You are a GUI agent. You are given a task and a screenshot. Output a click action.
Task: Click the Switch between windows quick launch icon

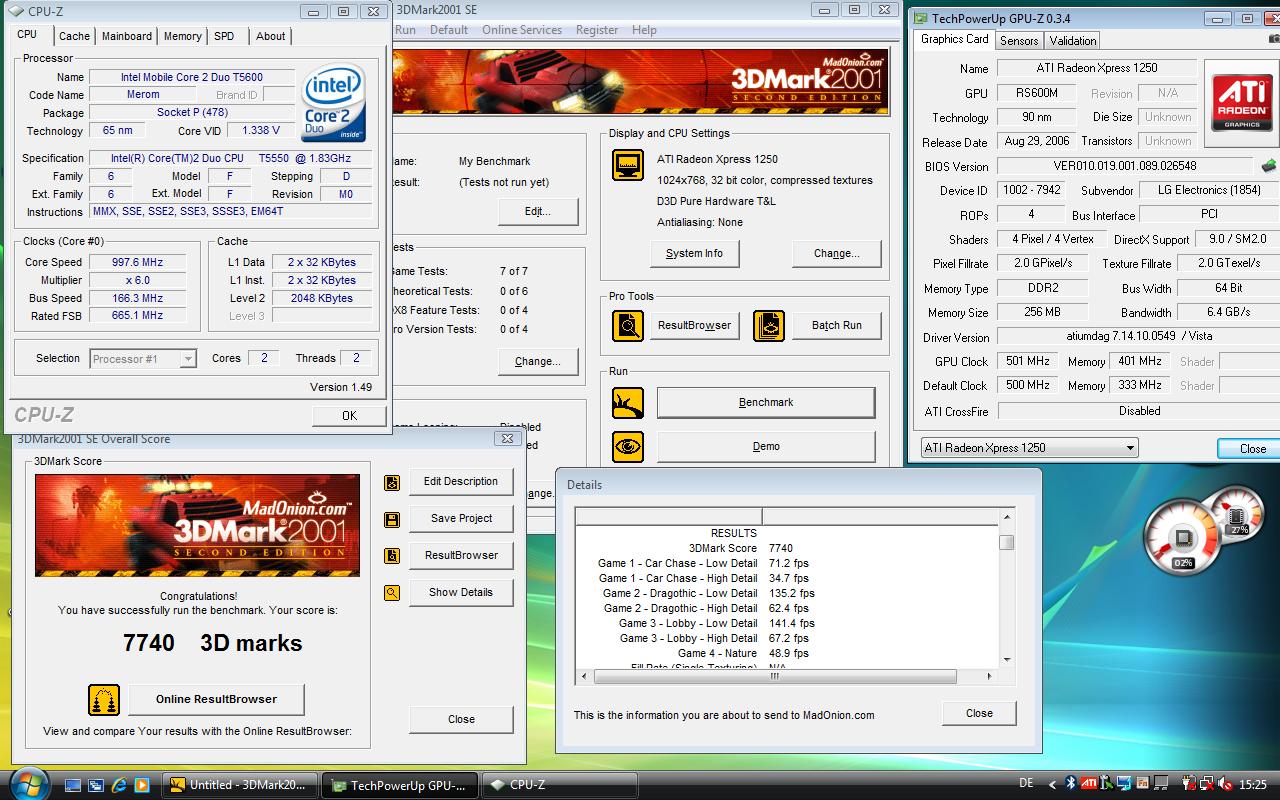pos(96,786)
